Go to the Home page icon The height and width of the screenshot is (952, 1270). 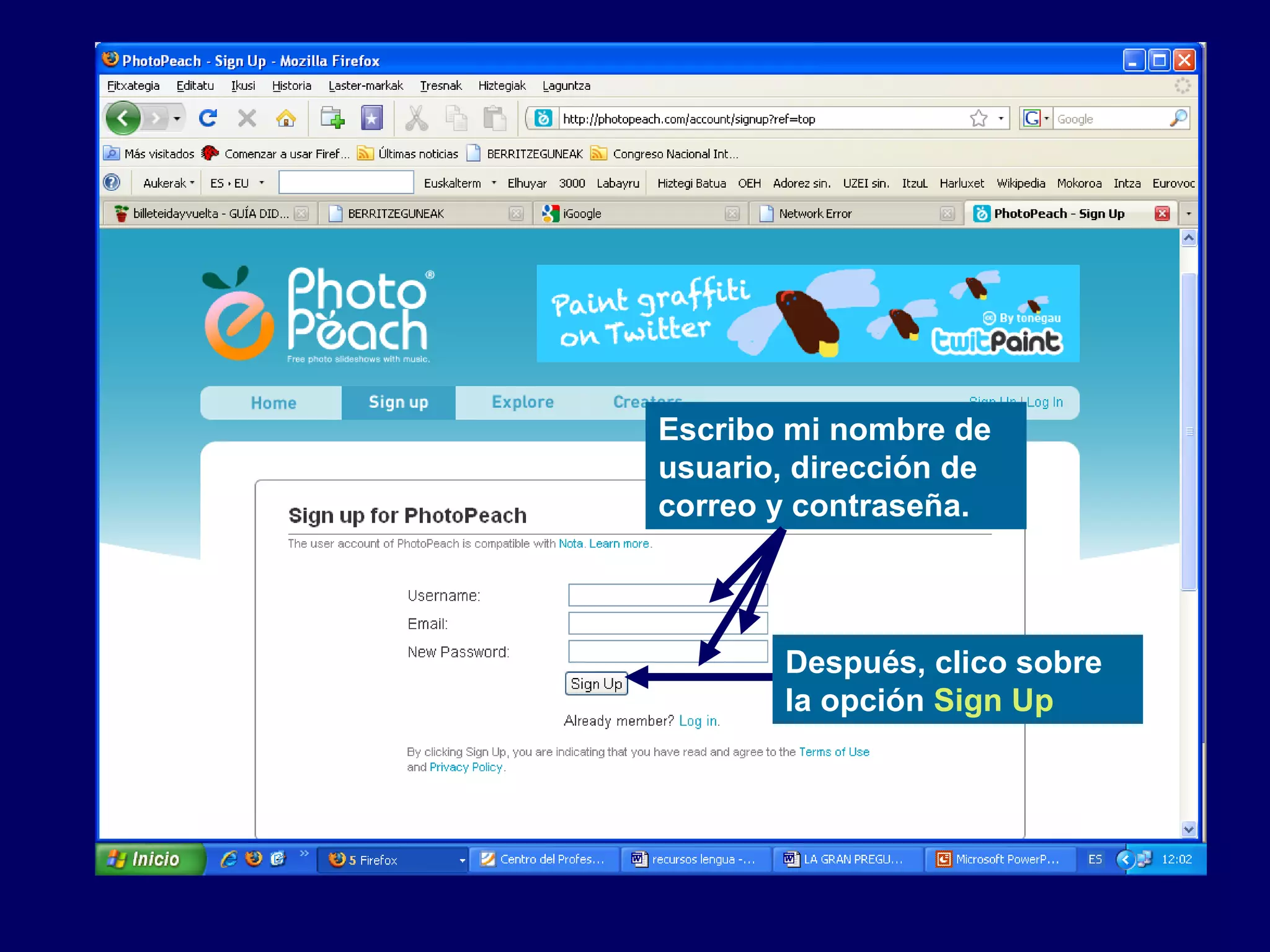[286, 118]
